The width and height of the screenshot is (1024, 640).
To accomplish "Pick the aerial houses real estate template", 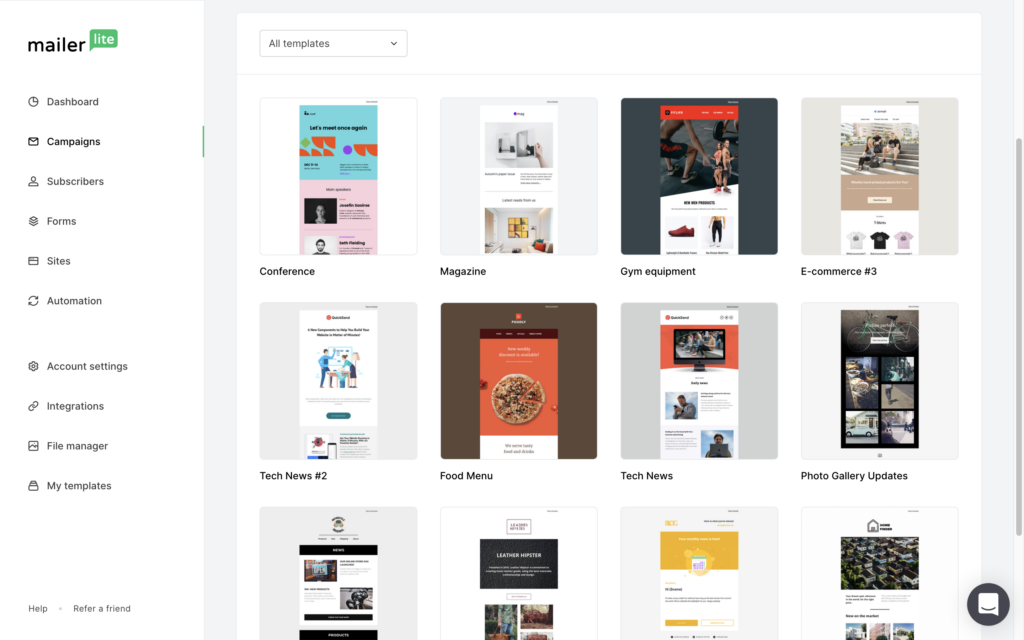I will pos(880,573).
